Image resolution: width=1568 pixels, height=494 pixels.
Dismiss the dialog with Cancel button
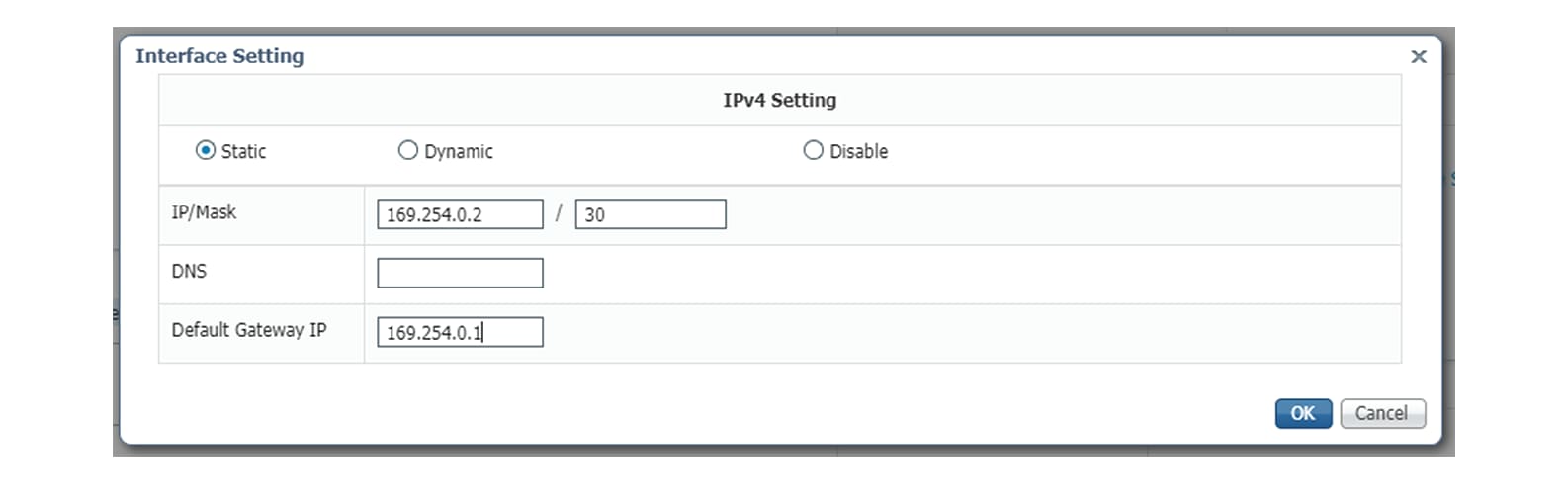tap(1382, 413)
